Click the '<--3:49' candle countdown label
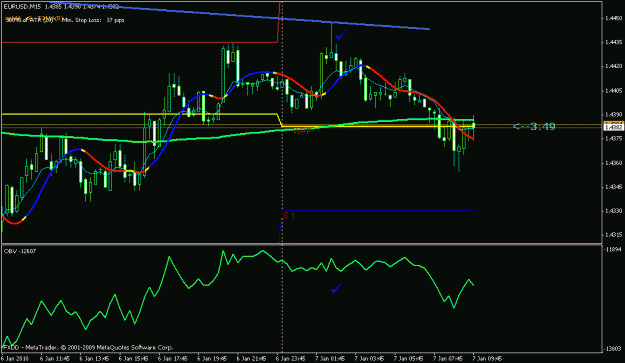625x363 pixels. [534, 127]
